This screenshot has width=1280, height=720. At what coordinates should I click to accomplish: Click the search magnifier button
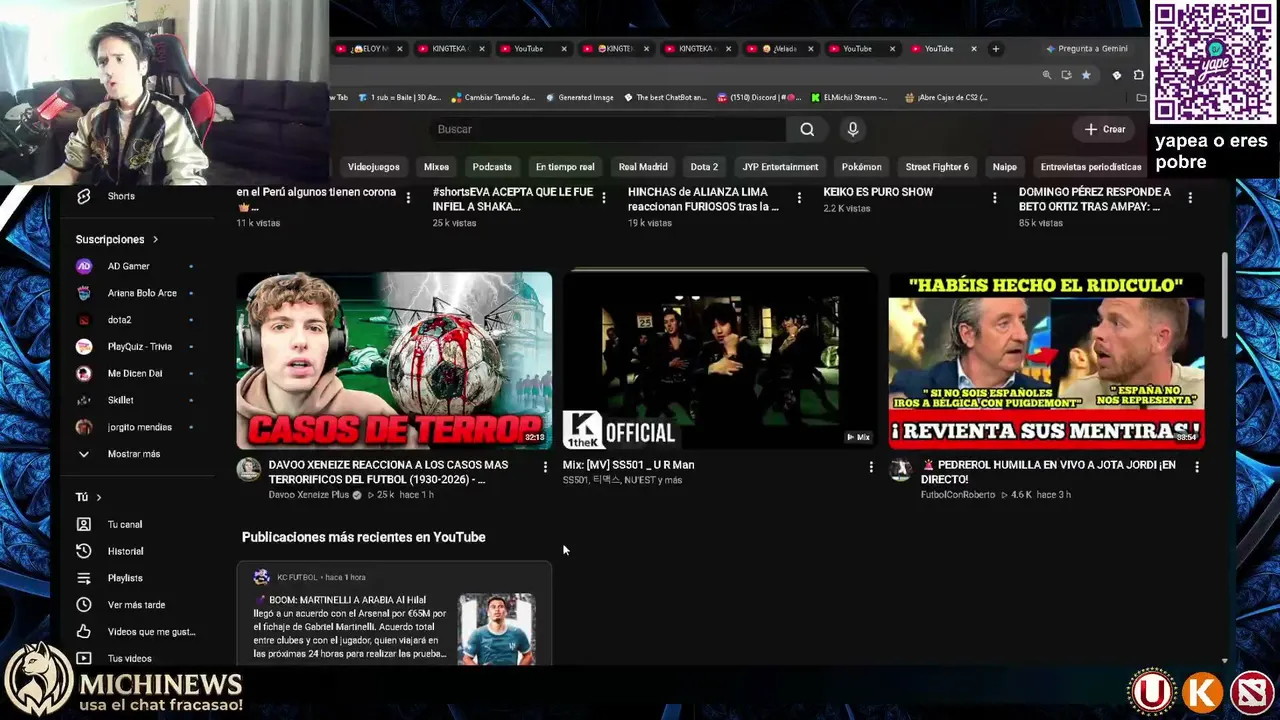coord(807,129)
